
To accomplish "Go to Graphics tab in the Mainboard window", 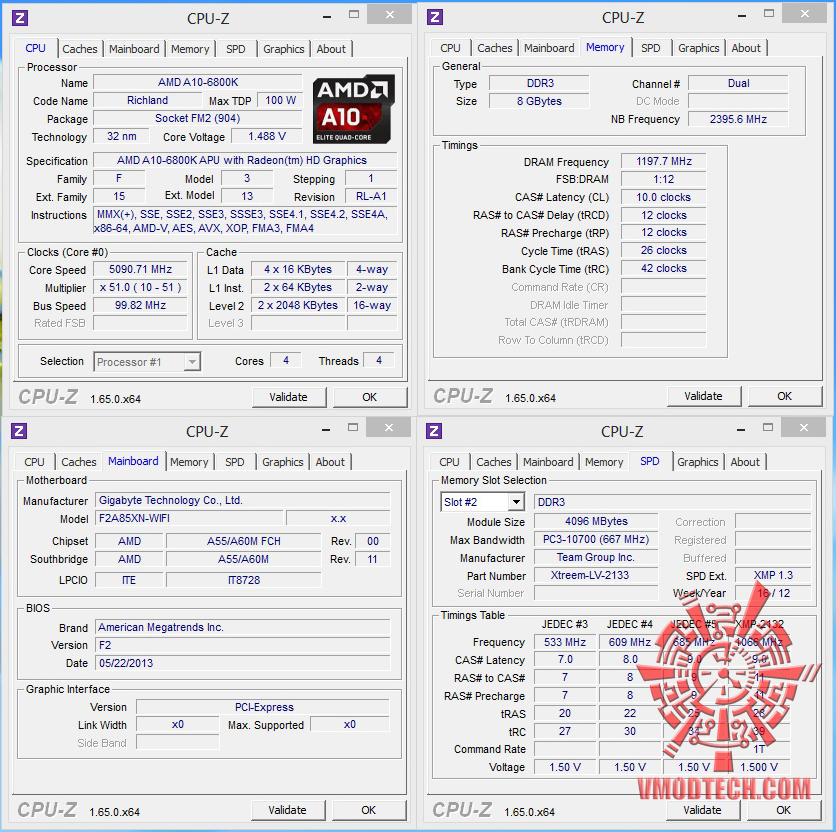I will coord(283,462).
